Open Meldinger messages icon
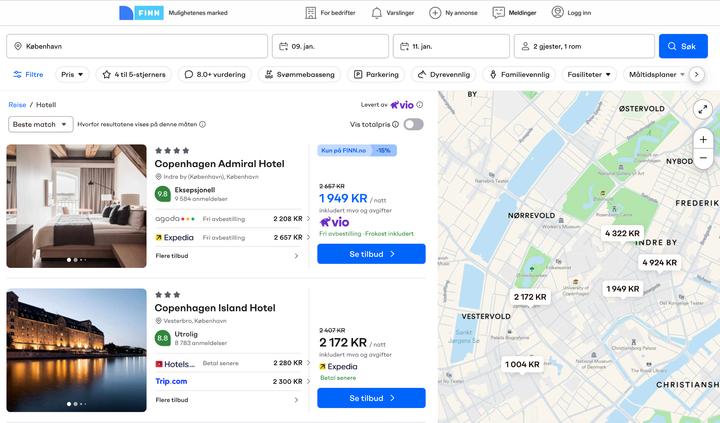Image resolution: width=720 pixels, height=423 pixels. pyautogui.click(x=499, y=13)
